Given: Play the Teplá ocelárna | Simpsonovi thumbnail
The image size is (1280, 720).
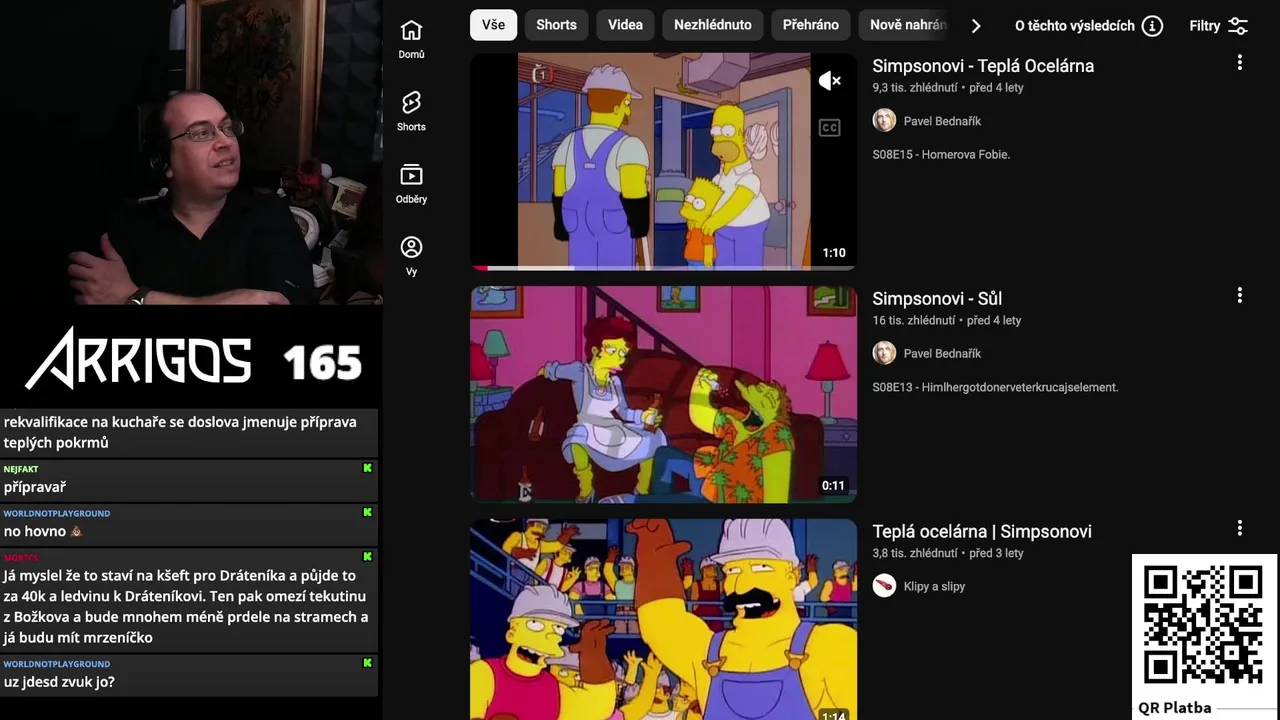Looking at the screenshot, I should tap(663, 619).
